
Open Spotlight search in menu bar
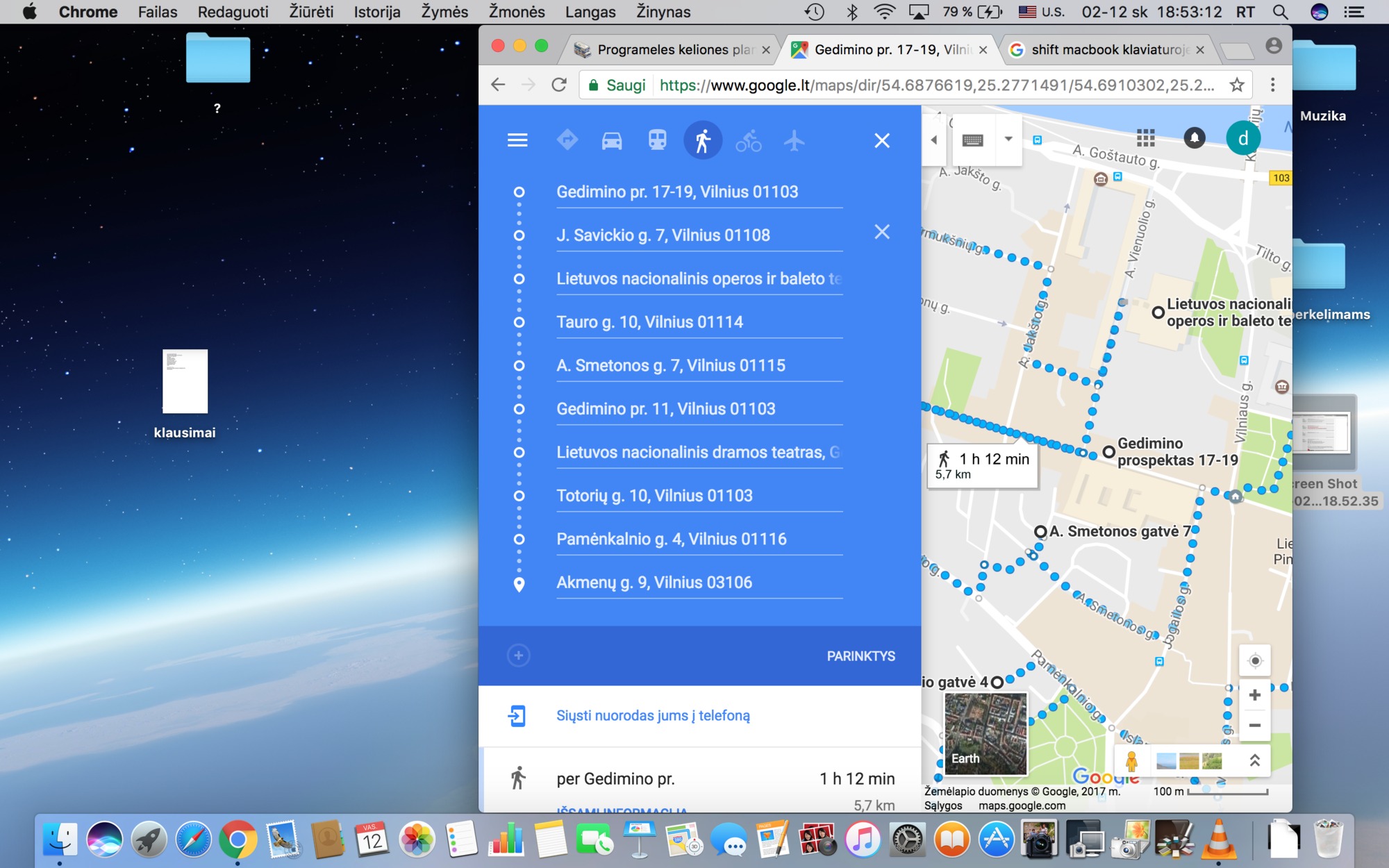coord(1281,12)
